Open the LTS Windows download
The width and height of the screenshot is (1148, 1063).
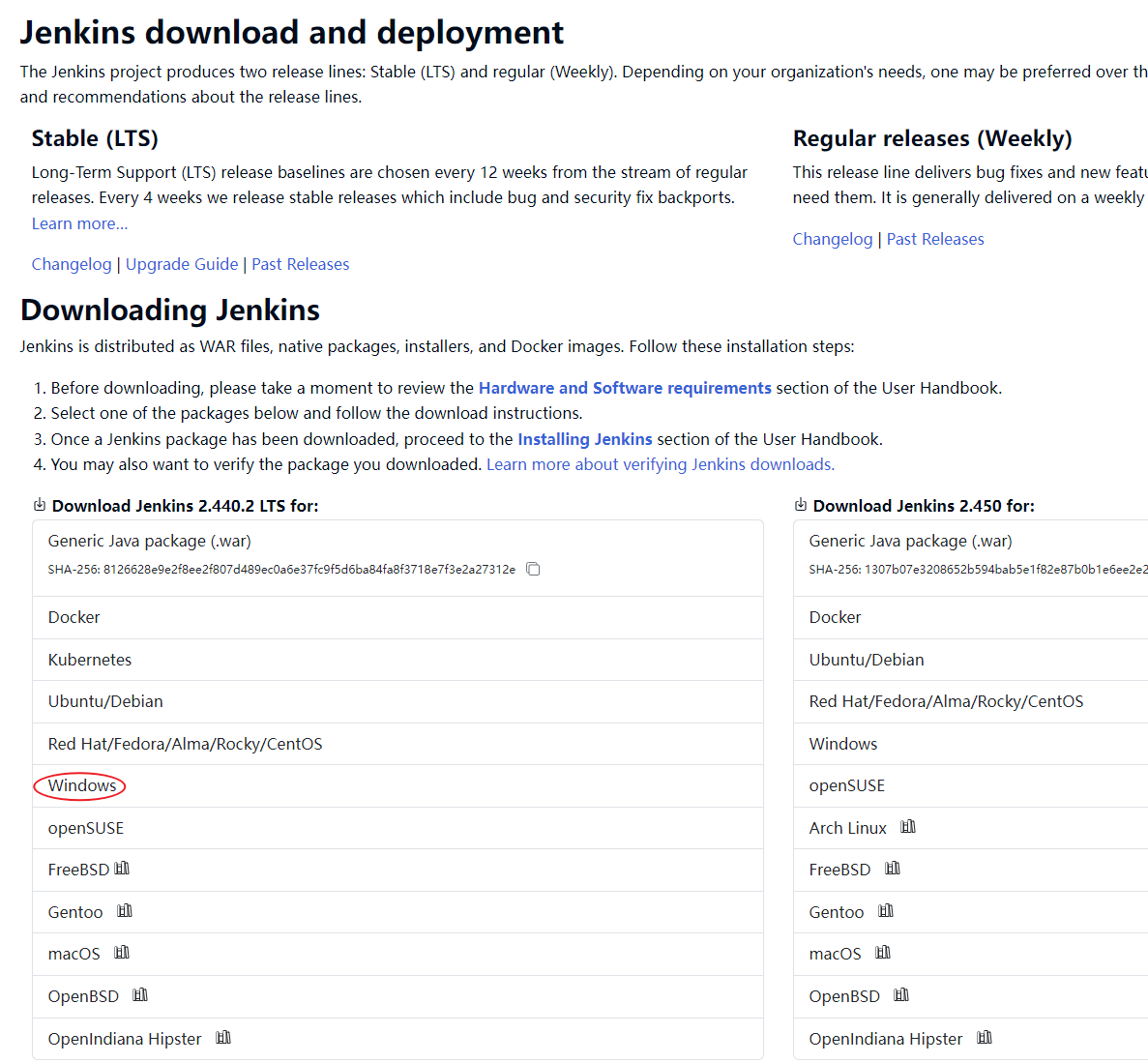click(82, 785)
